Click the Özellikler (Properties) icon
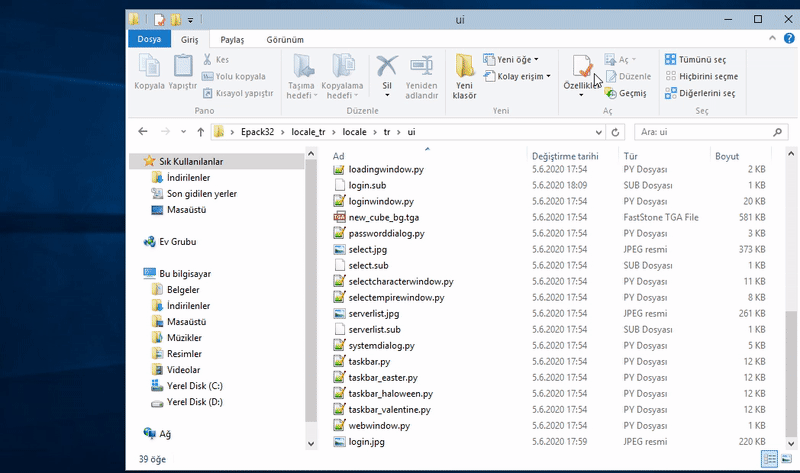 coord(581,67)
